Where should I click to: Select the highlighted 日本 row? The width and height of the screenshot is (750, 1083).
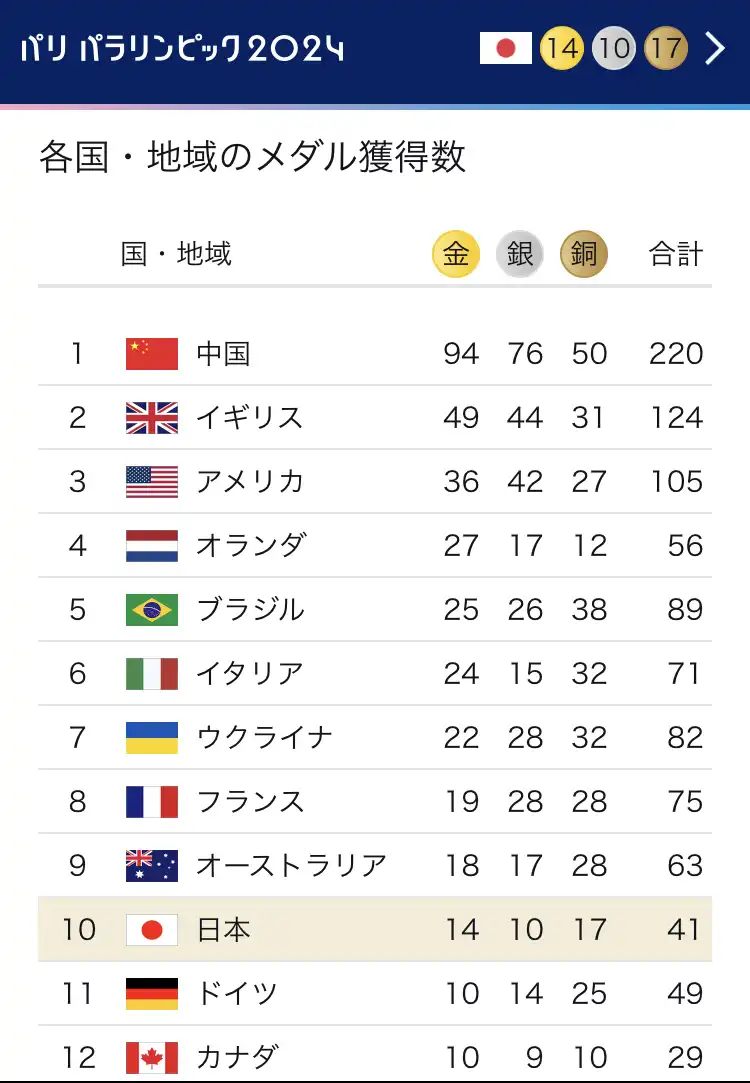click(x=375, y=930)
